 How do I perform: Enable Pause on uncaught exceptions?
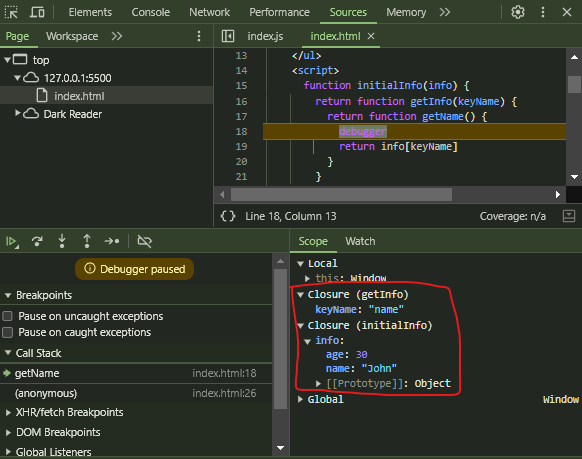click(7, 316)
